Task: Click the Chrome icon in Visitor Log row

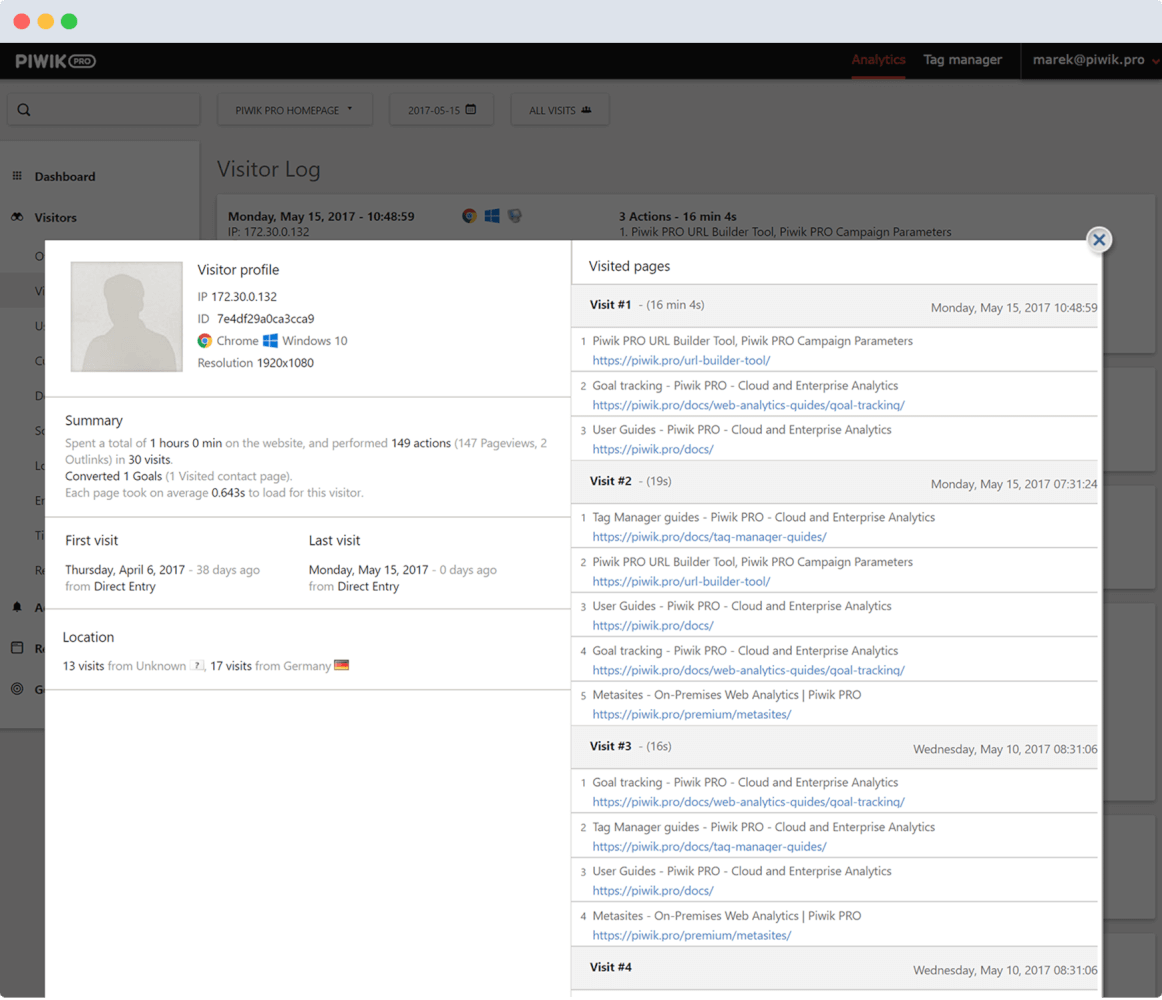Action: (x=469, y=216)
